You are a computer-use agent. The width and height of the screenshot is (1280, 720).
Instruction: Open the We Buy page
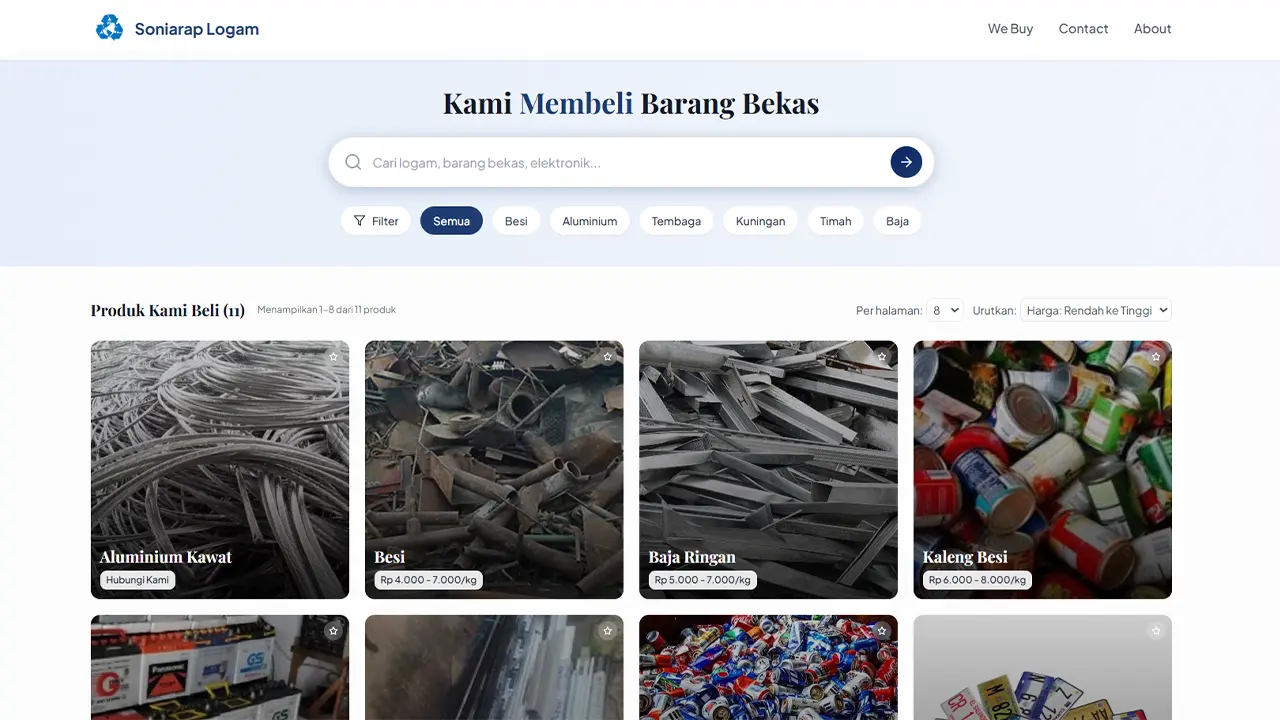coord(1010,29)
